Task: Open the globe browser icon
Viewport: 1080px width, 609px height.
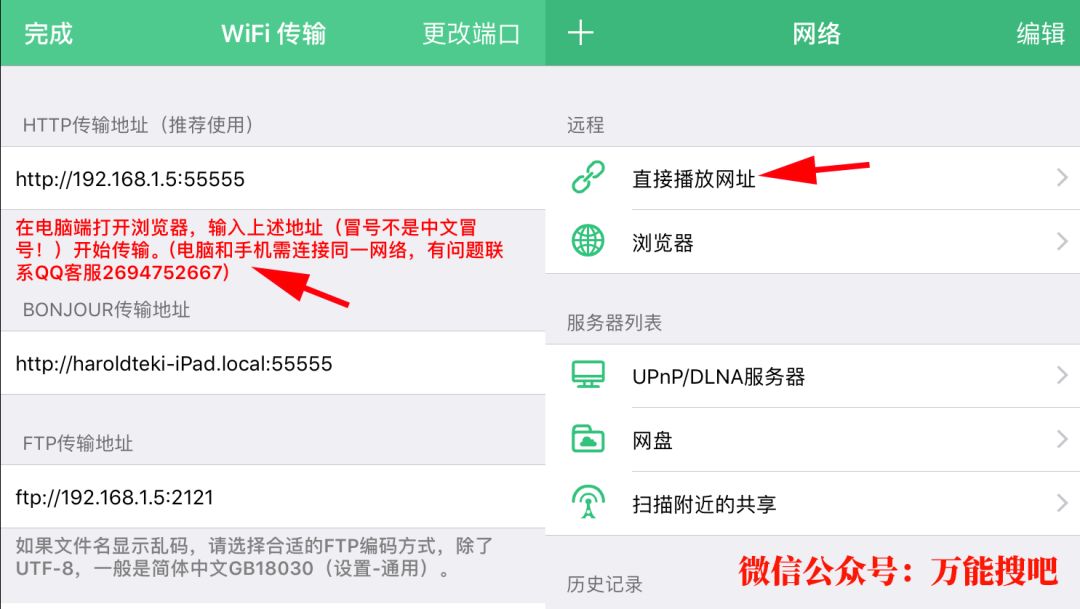Action: point(588,241)
